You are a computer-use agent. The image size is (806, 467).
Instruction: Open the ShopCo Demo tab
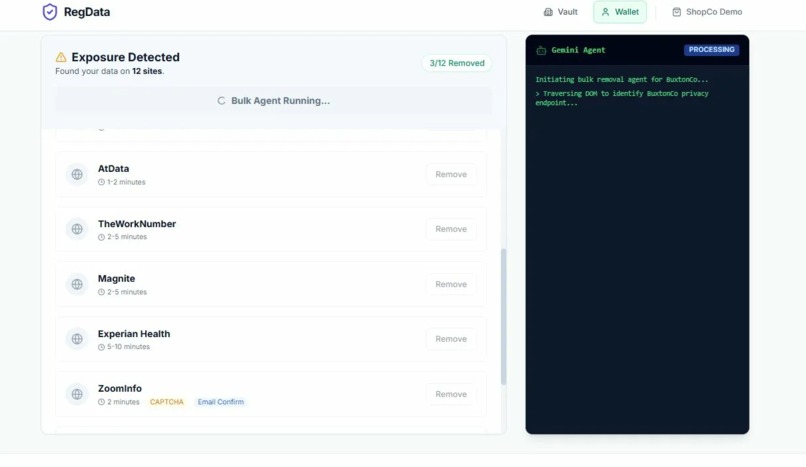point(707,12)
